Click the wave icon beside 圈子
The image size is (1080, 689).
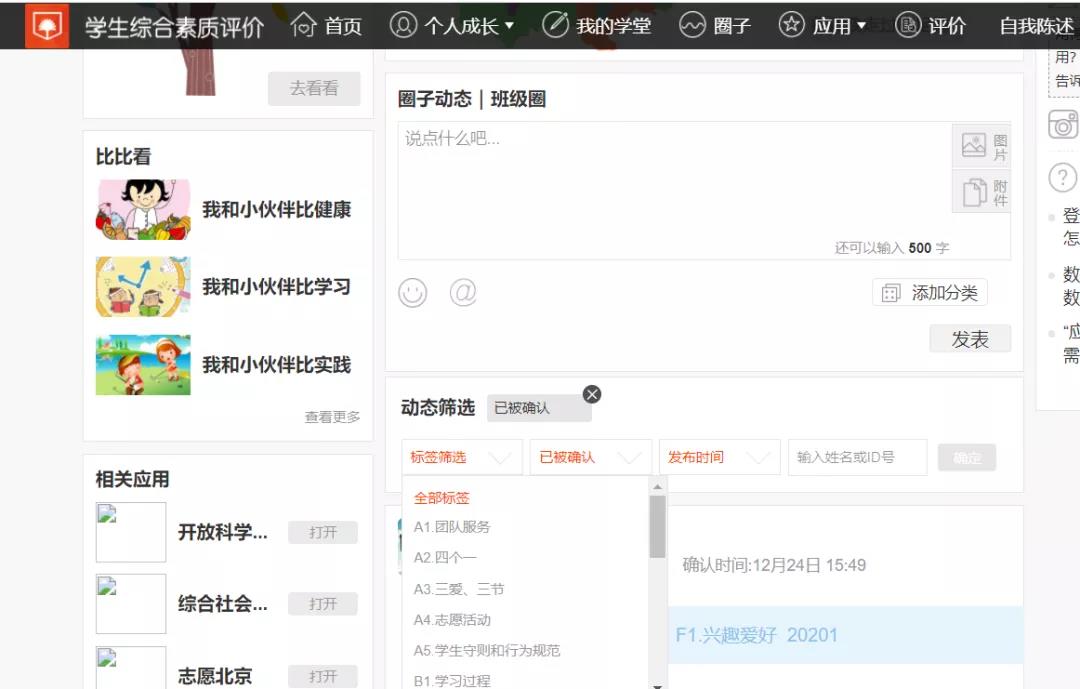coord(692,25)
